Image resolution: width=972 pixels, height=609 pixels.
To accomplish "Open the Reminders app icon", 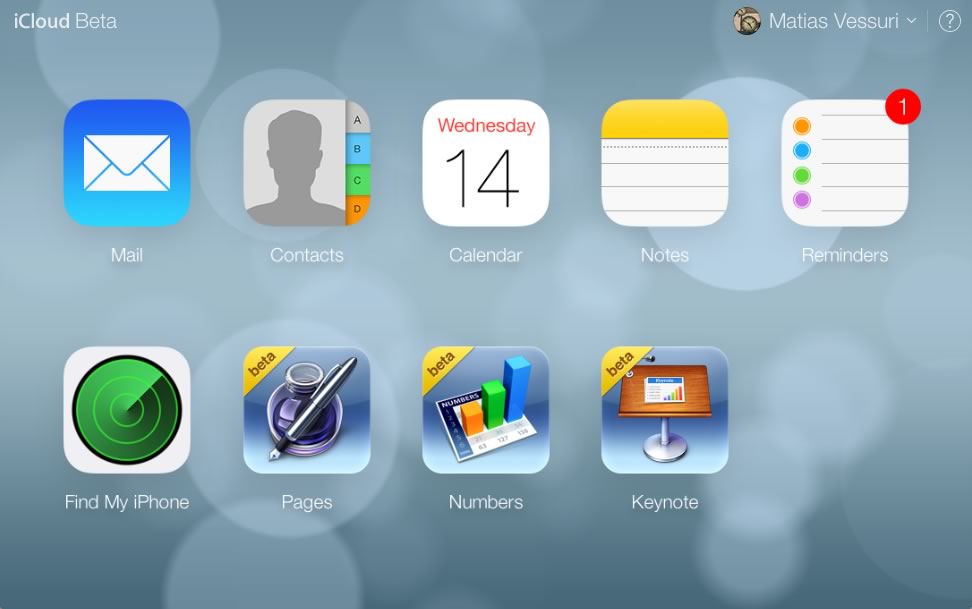I will (x=844, y=162).
